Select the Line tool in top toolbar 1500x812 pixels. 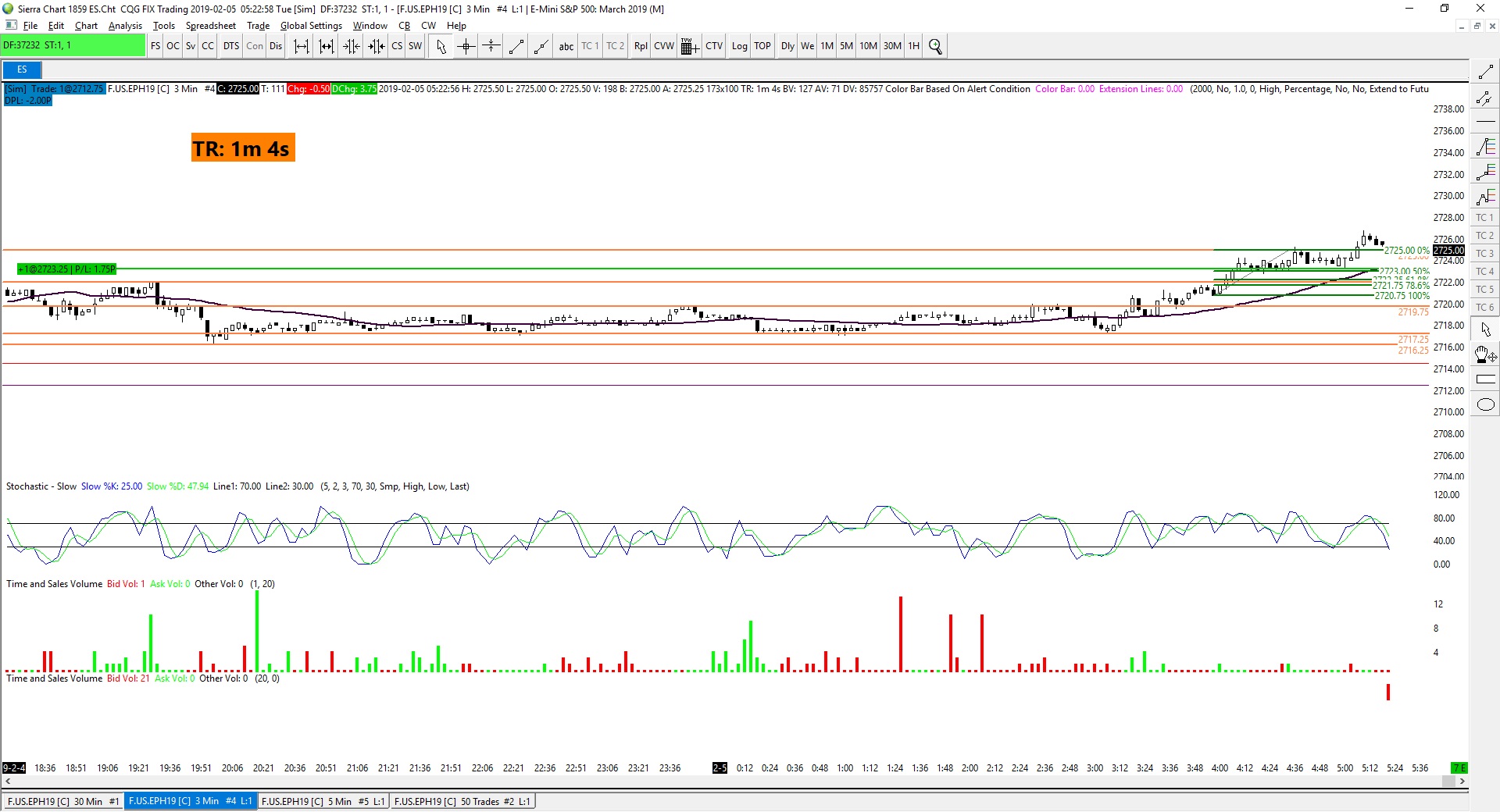(x=516, y=46)
